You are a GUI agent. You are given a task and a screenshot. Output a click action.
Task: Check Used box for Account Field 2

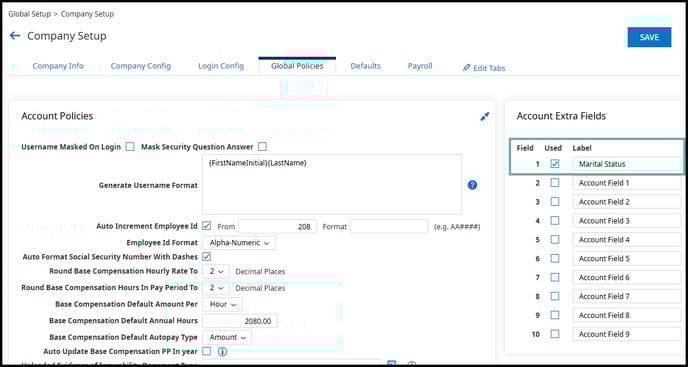pos(555,201)
